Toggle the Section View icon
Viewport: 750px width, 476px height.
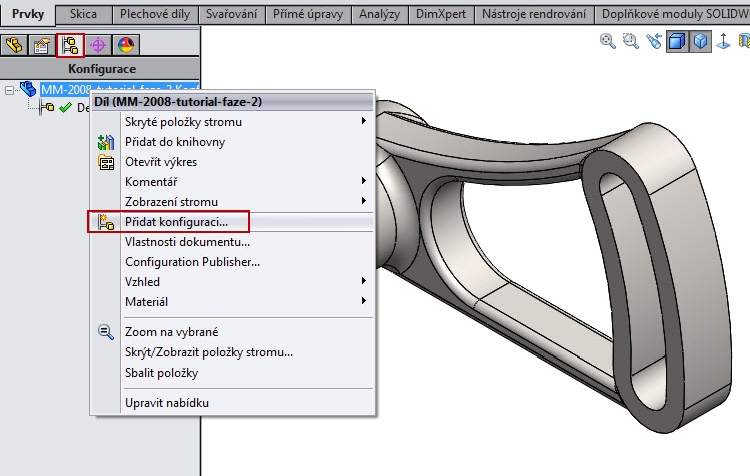(x=677, y=41)
